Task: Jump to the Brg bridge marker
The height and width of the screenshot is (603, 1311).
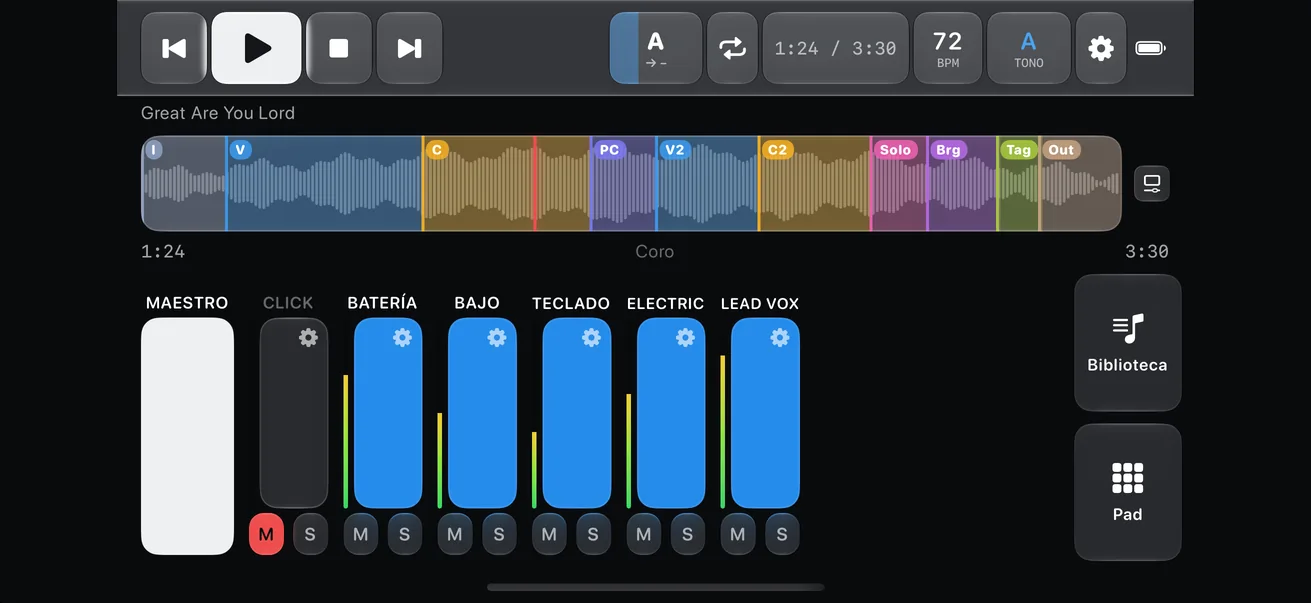Action: tap(948, 150)
